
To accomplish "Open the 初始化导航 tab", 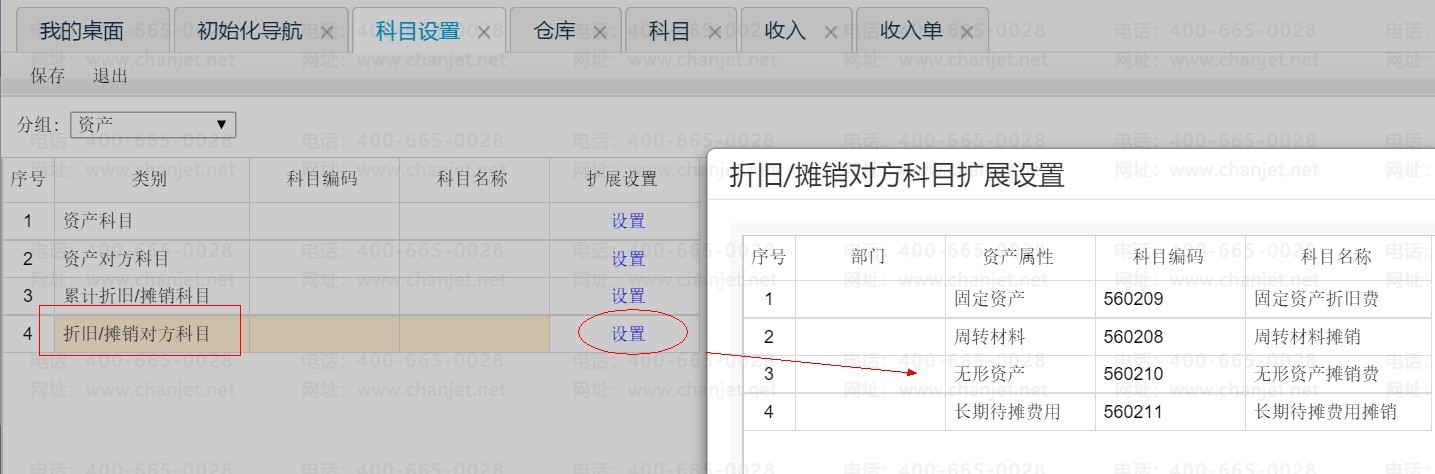I will [x=249, y=31].
